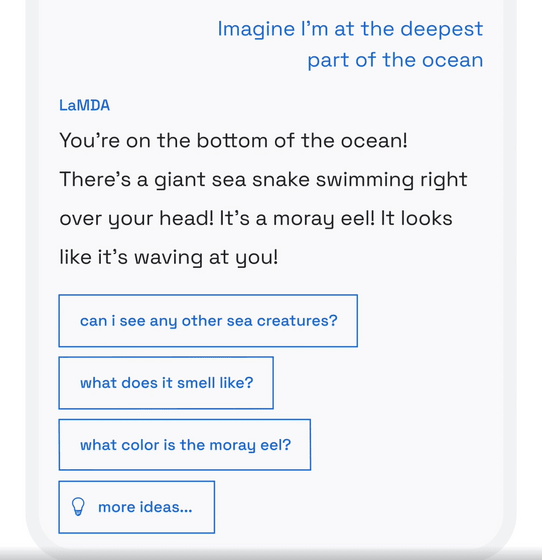
Task: Choose the 'what does it smell like?' suggestion
Action: pyautogui.click(x=166, y=383)
